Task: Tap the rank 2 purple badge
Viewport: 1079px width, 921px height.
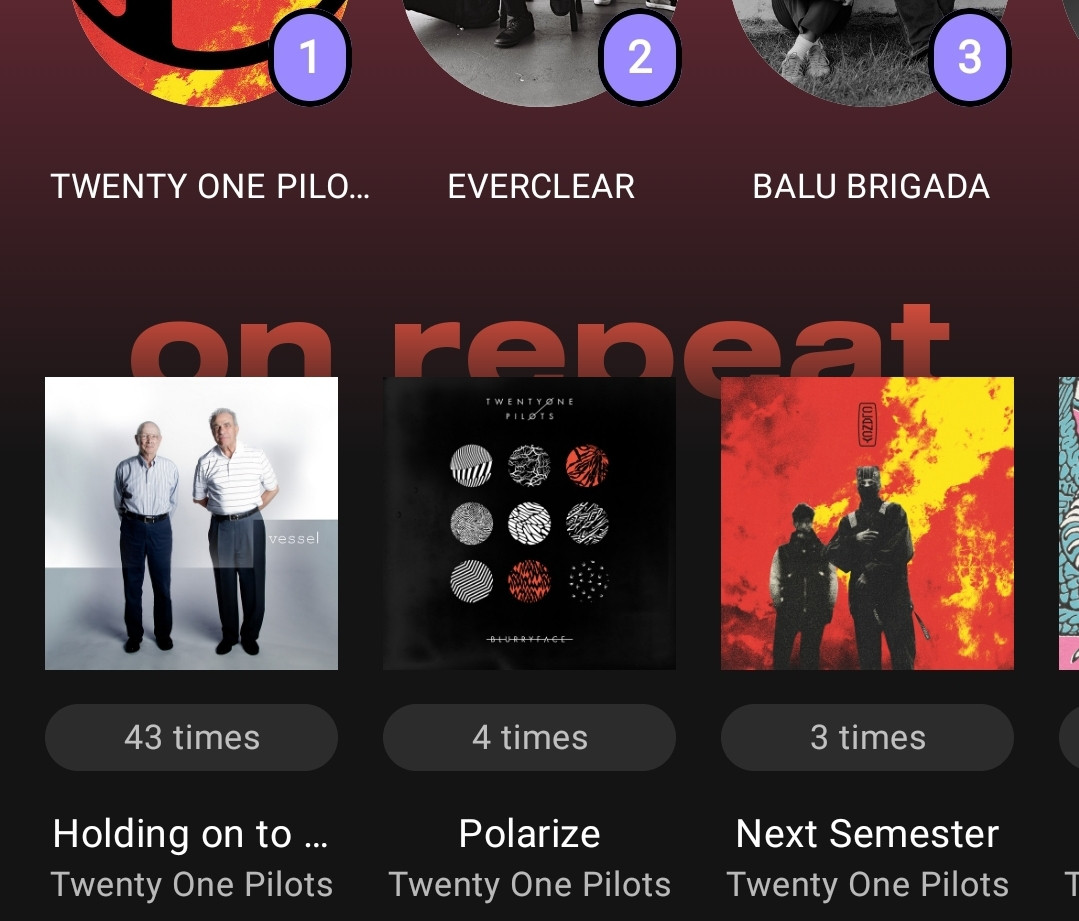Action: pyautogui.click(x=640, y=56)
